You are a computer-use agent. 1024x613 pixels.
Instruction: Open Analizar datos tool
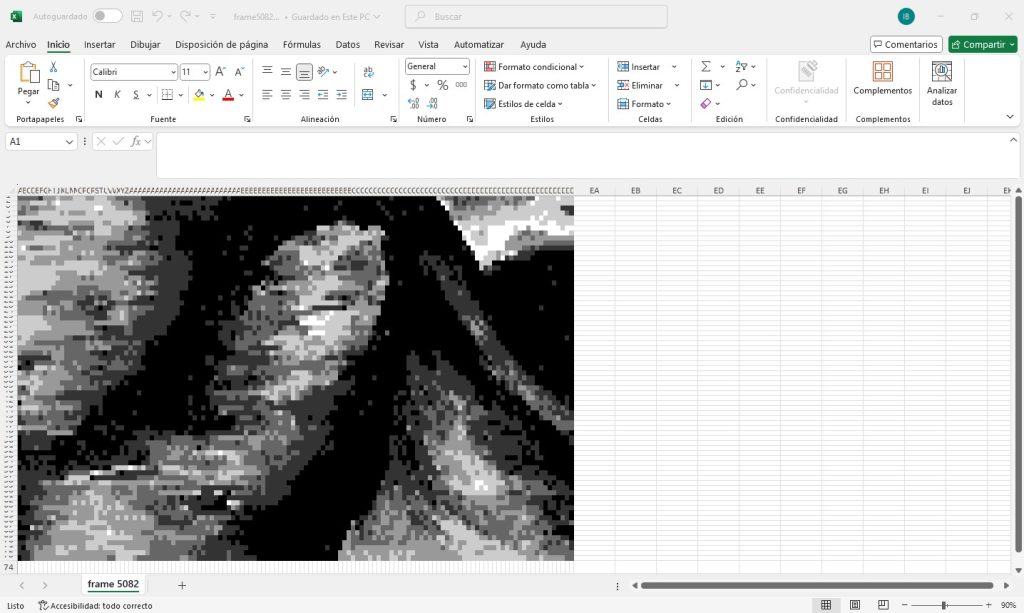click(941, 83)
